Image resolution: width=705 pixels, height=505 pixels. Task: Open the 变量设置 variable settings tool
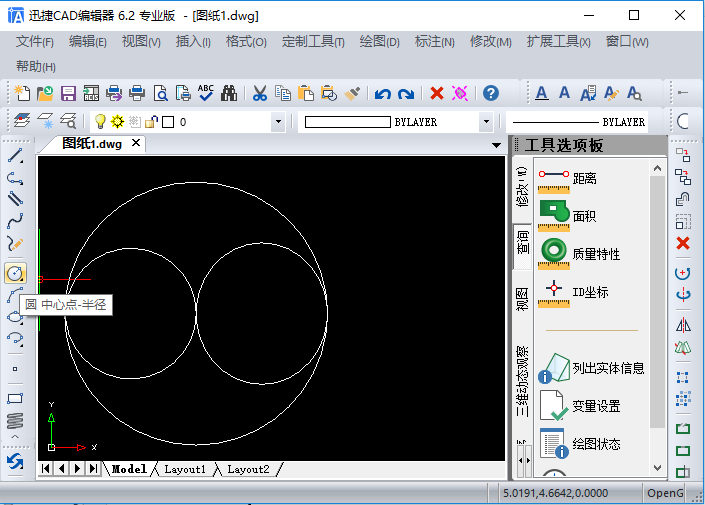pos(580,406)
